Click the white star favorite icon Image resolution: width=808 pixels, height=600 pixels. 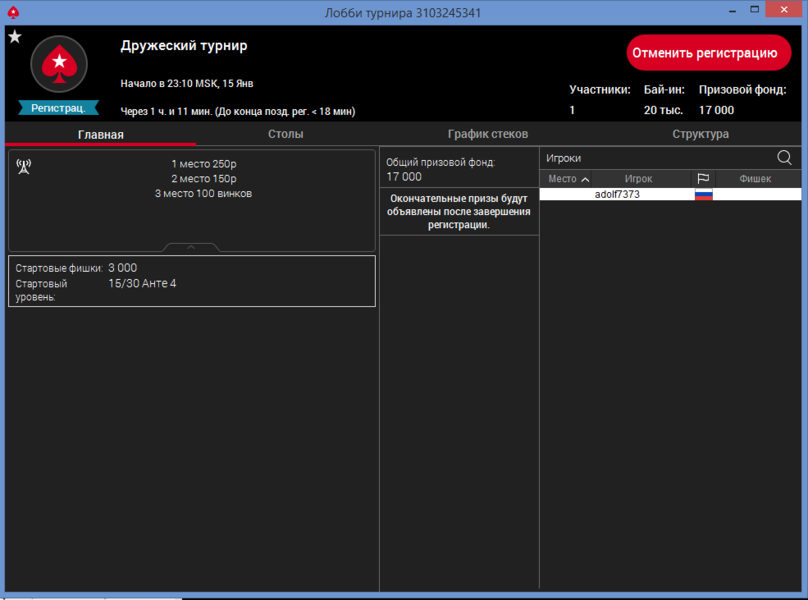(14, 37)
